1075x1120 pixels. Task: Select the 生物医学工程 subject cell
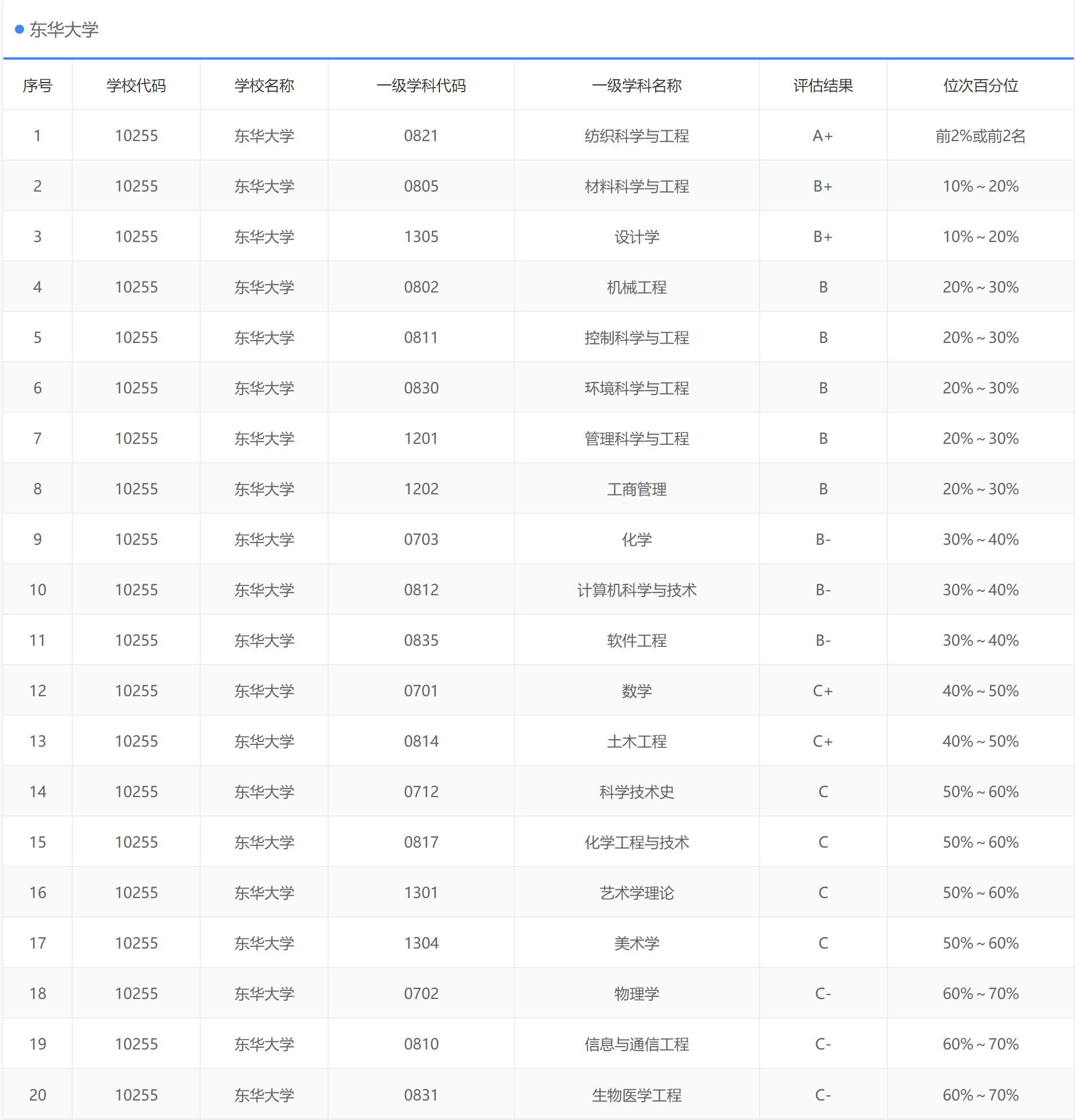637,1095
